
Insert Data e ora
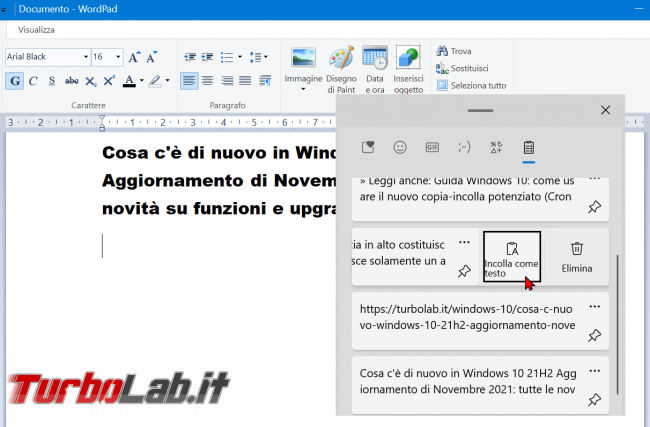[375, 69]
